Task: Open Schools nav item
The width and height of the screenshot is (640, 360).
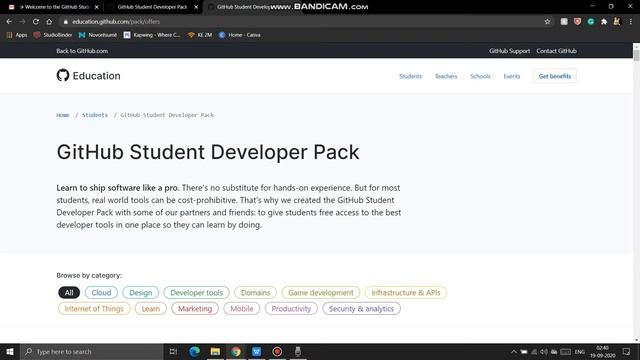Action: coord(480,76)
